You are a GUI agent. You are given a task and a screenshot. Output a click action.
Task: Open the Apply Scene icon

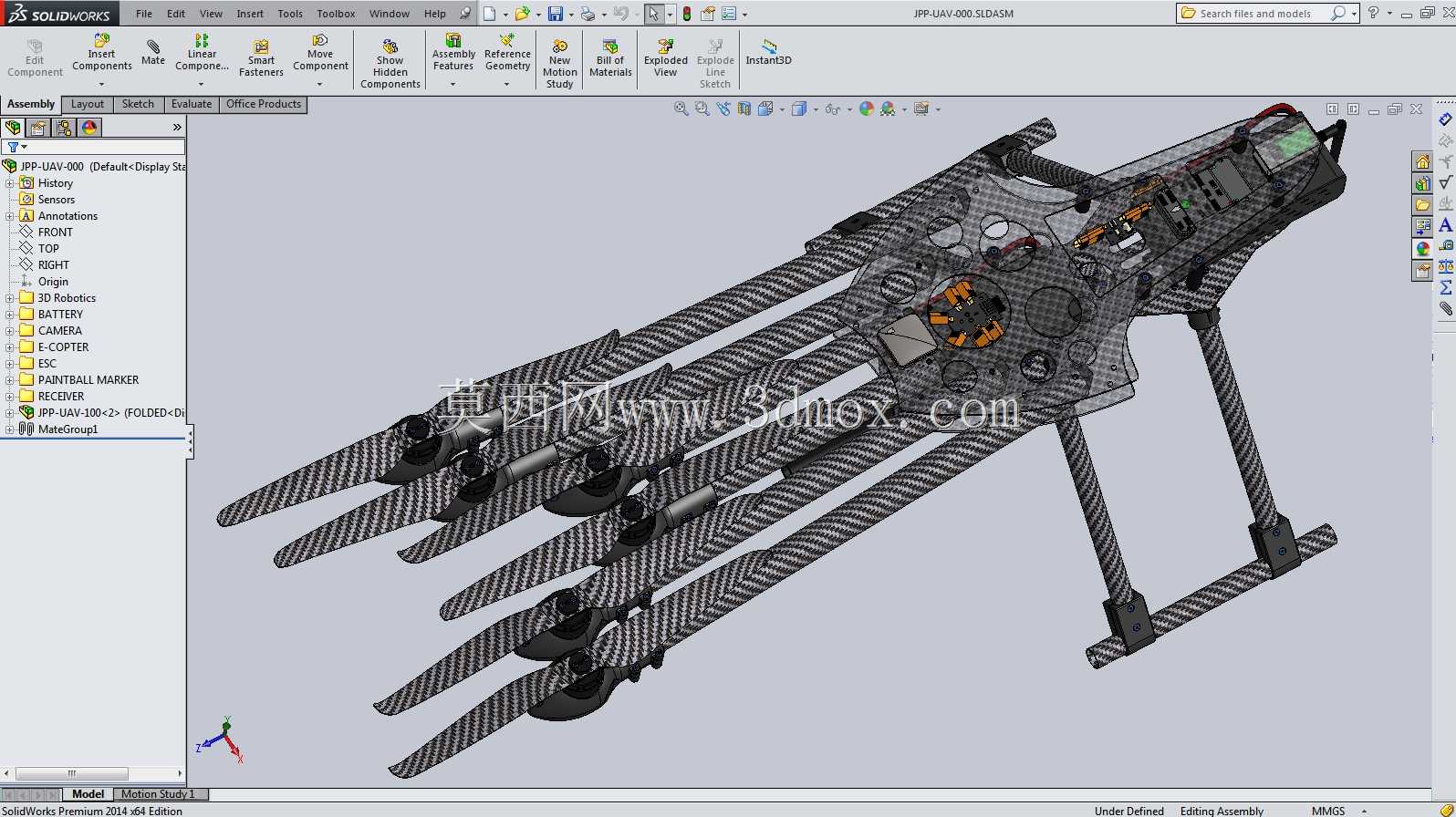coord(888,109)
